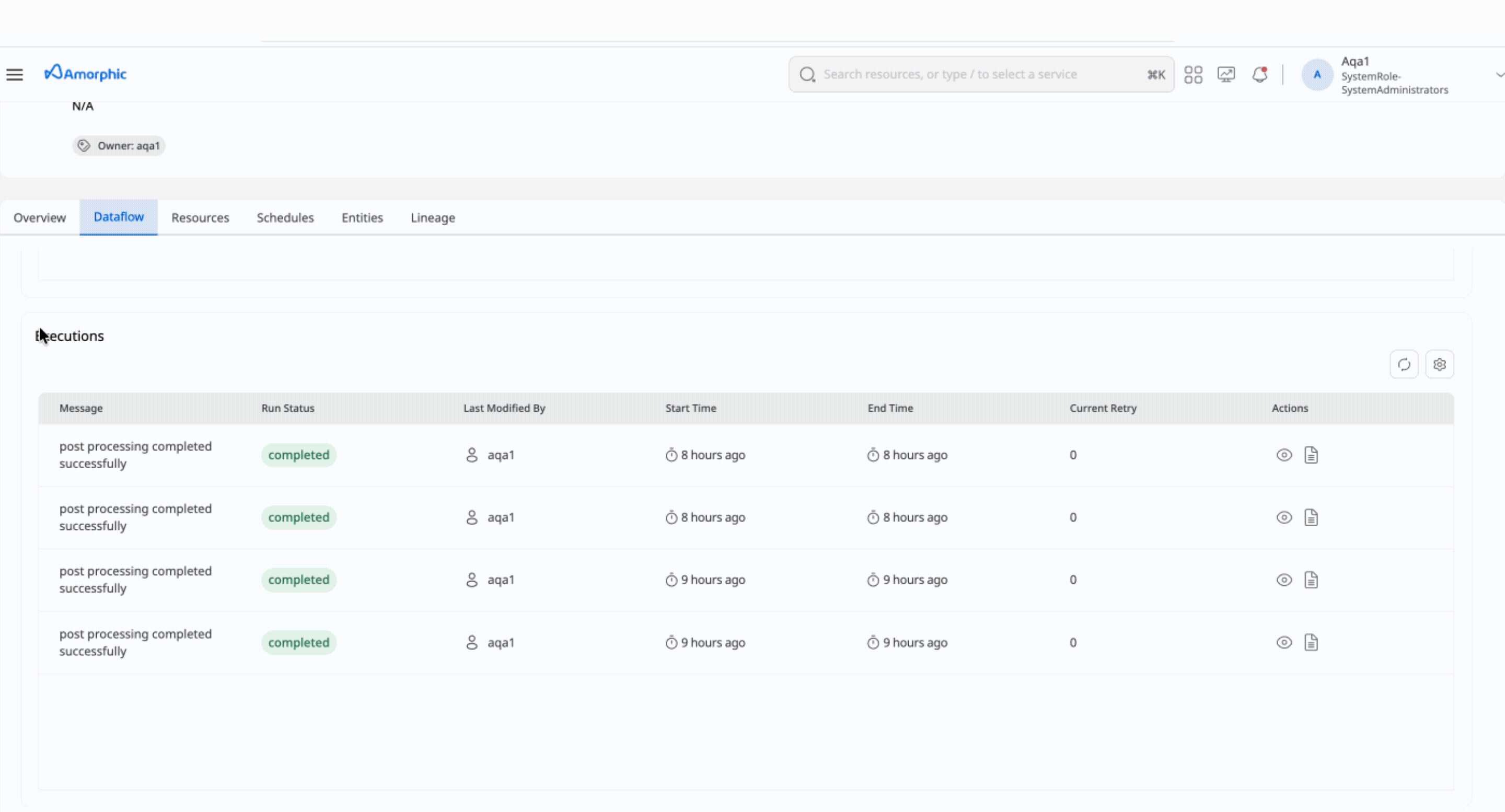Click the End Time column header
The width and height of the screenshot is (1505, 812).
coord(890,408)
